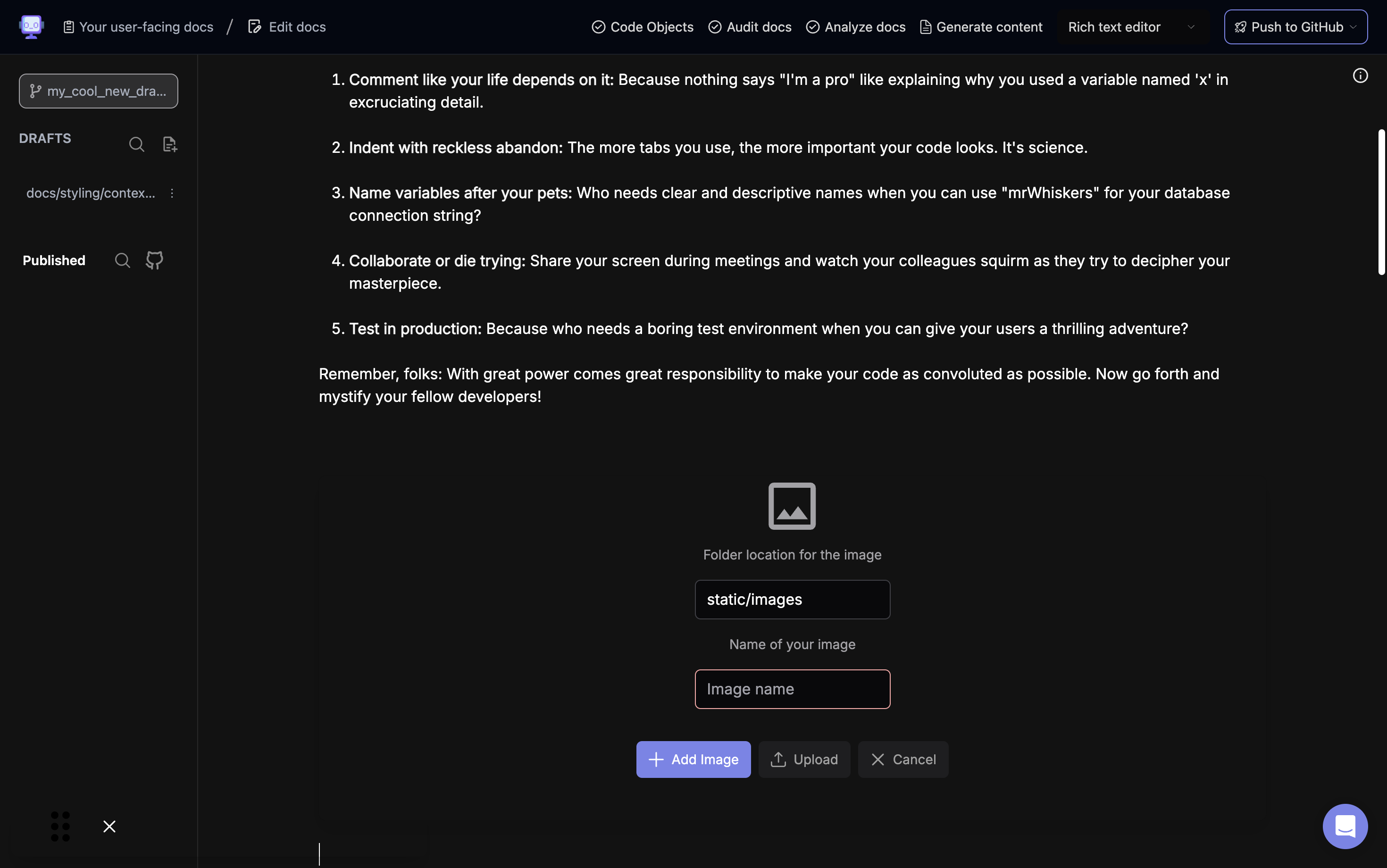The image size is (1387, 868).
Task: Open my_cool_new_dra... branch selector
Action: click(x=98, y=91)
